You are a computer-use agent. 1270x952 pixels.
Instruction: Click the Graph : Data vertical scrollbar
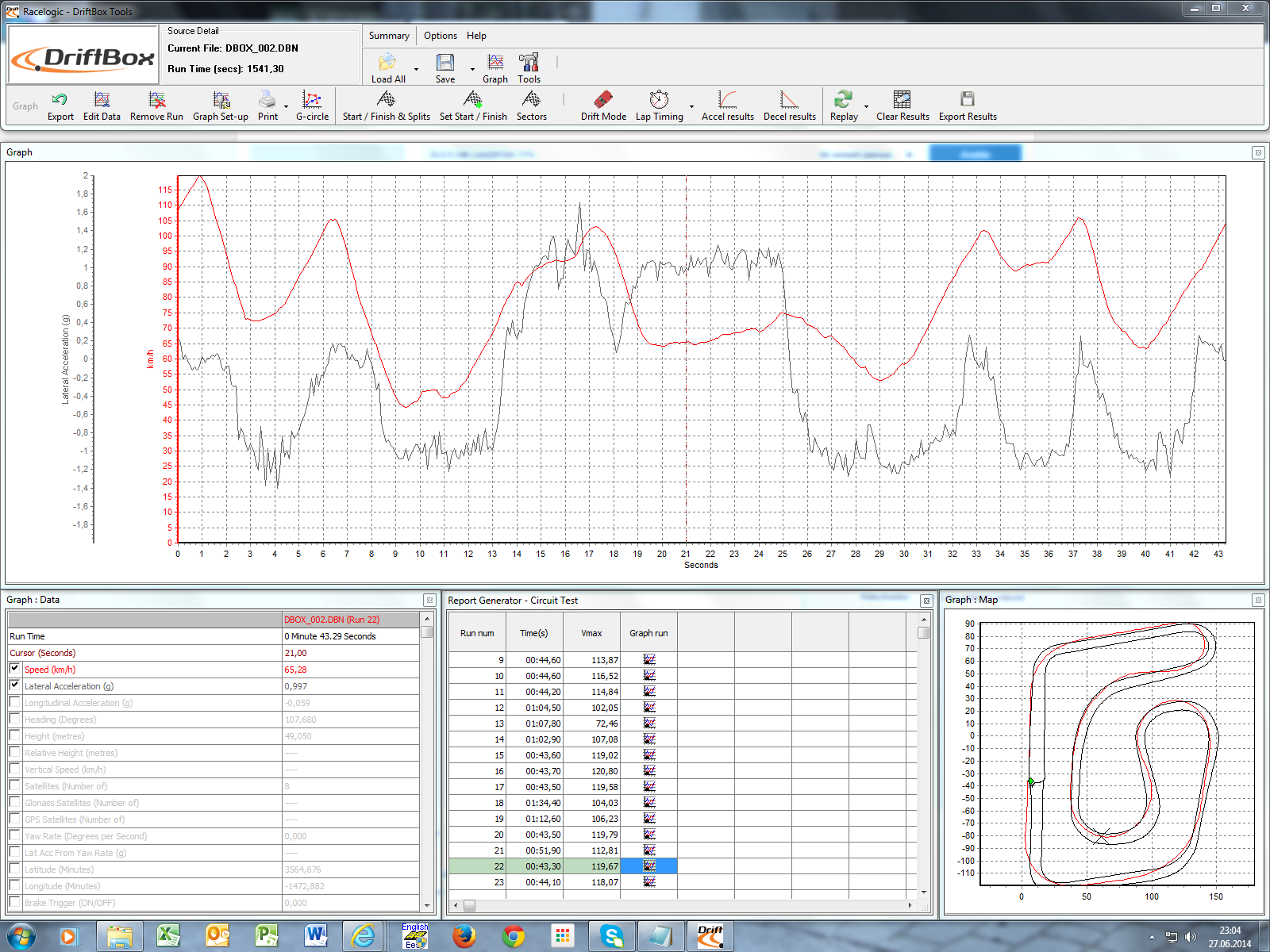(427, 762)
